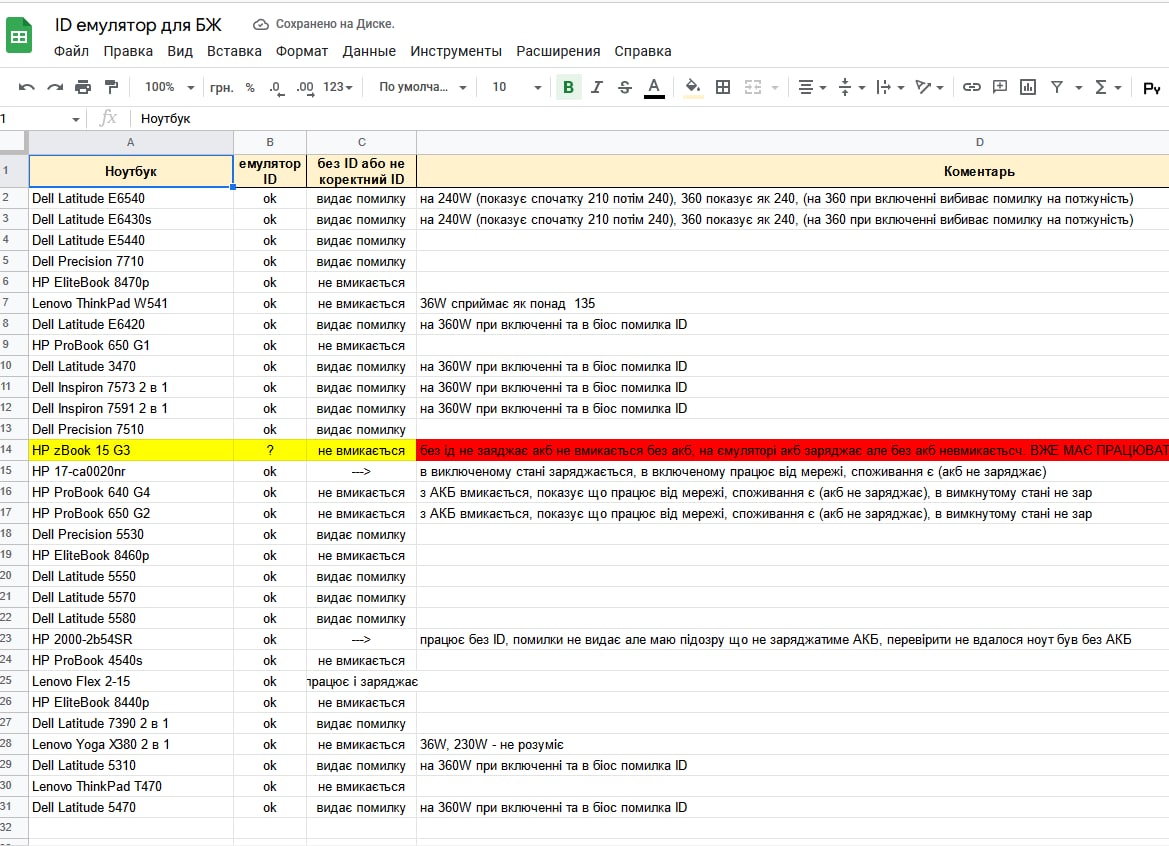The width and height of the screenshot is (1169, 846).
Task: Toggle Bold formatting
Action: tap(568, 87)
